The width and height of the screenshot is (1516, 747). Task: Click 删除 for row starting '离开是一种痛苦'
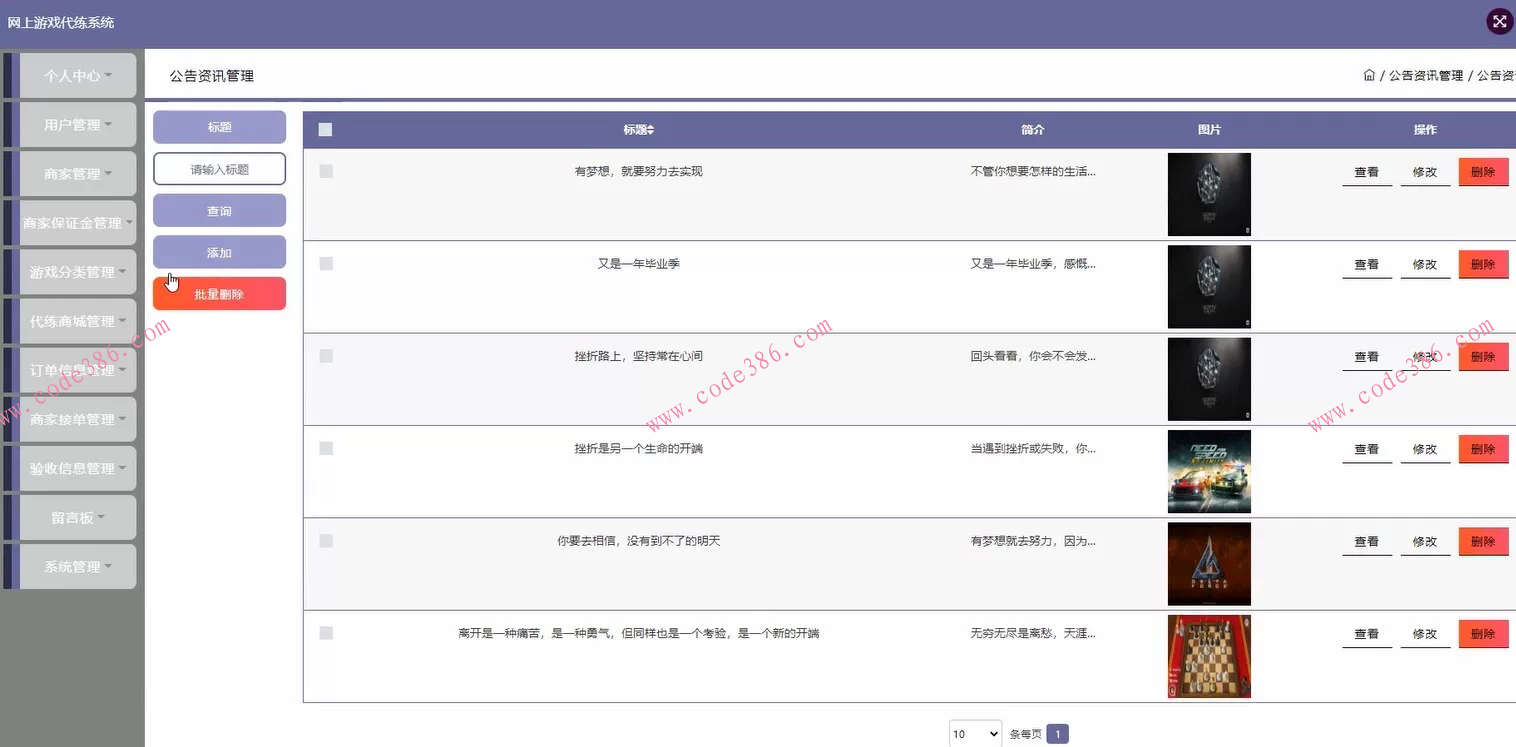pos(1484,634)
